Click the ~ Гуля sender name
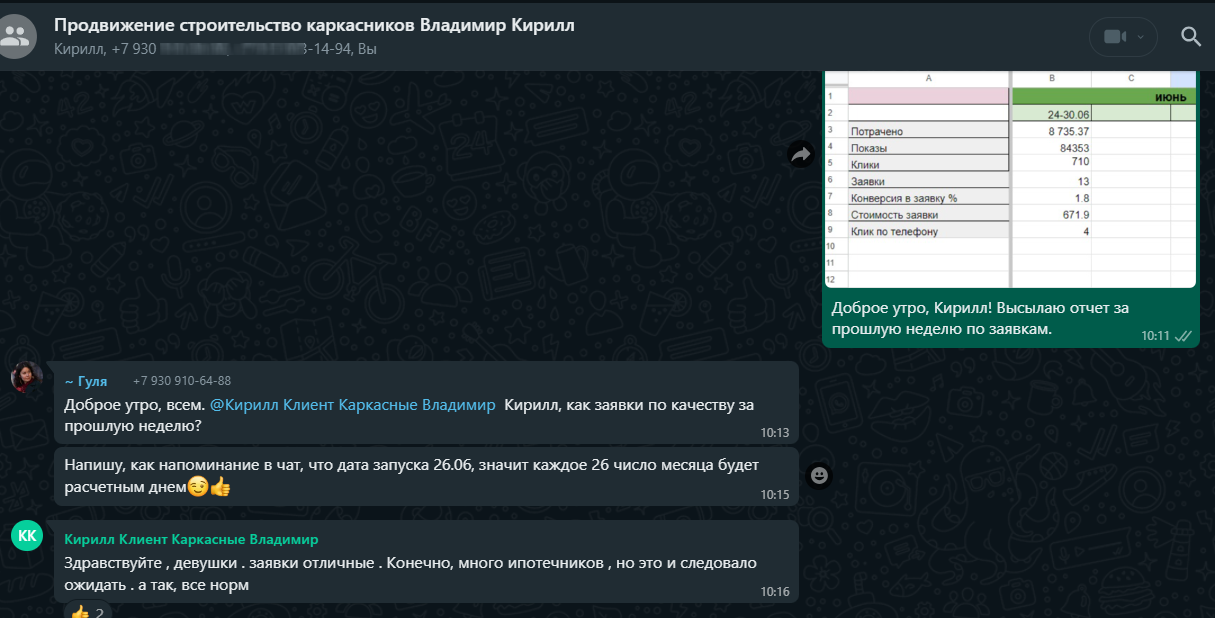This screenshot has width=1215, height=618. 86,381
